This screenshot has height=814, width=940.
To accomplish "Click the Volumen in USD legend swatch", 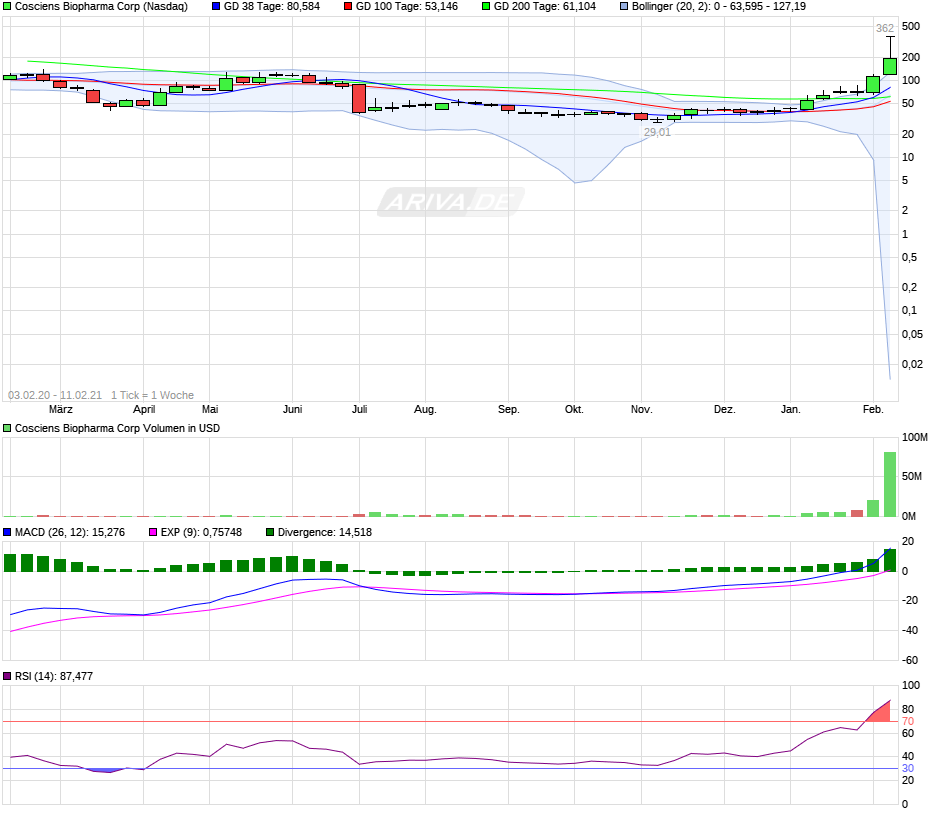I will coord(7,428).
